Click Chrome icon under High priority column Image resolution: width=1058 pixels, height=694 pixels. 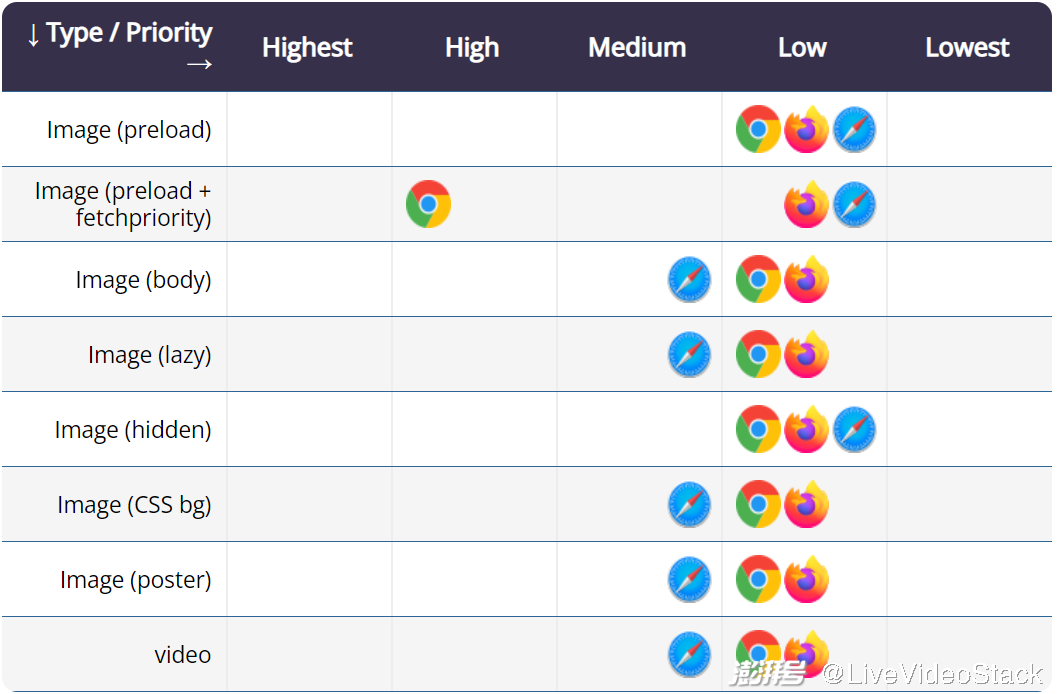tap(428, 204)
